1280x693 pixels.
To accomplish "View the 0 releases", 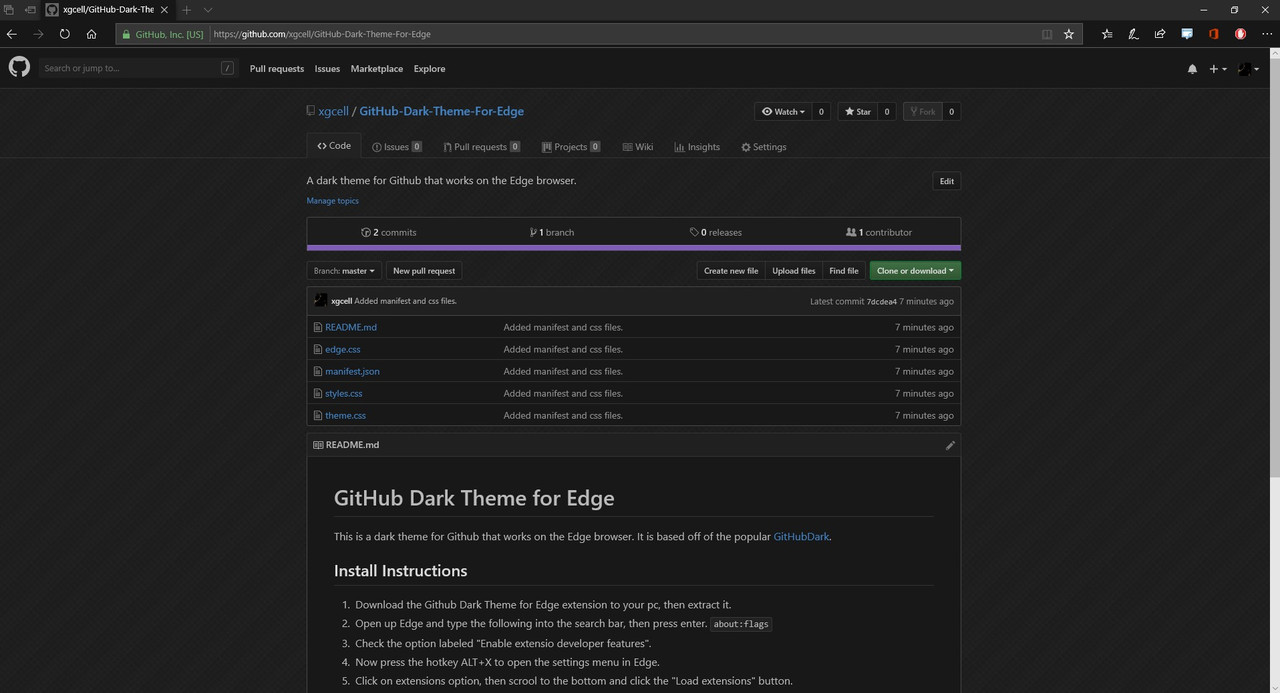I will point(716,232).
